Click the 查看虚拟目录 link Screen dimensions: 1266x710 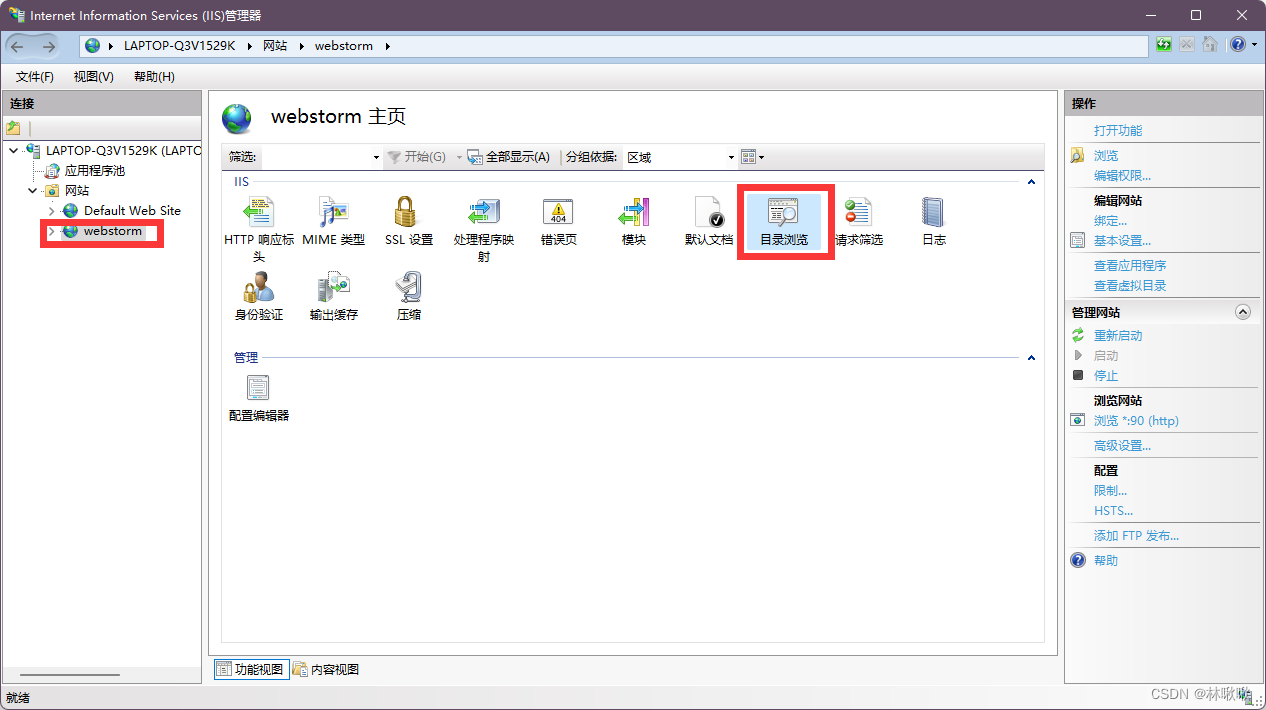tap(1130, 286)
